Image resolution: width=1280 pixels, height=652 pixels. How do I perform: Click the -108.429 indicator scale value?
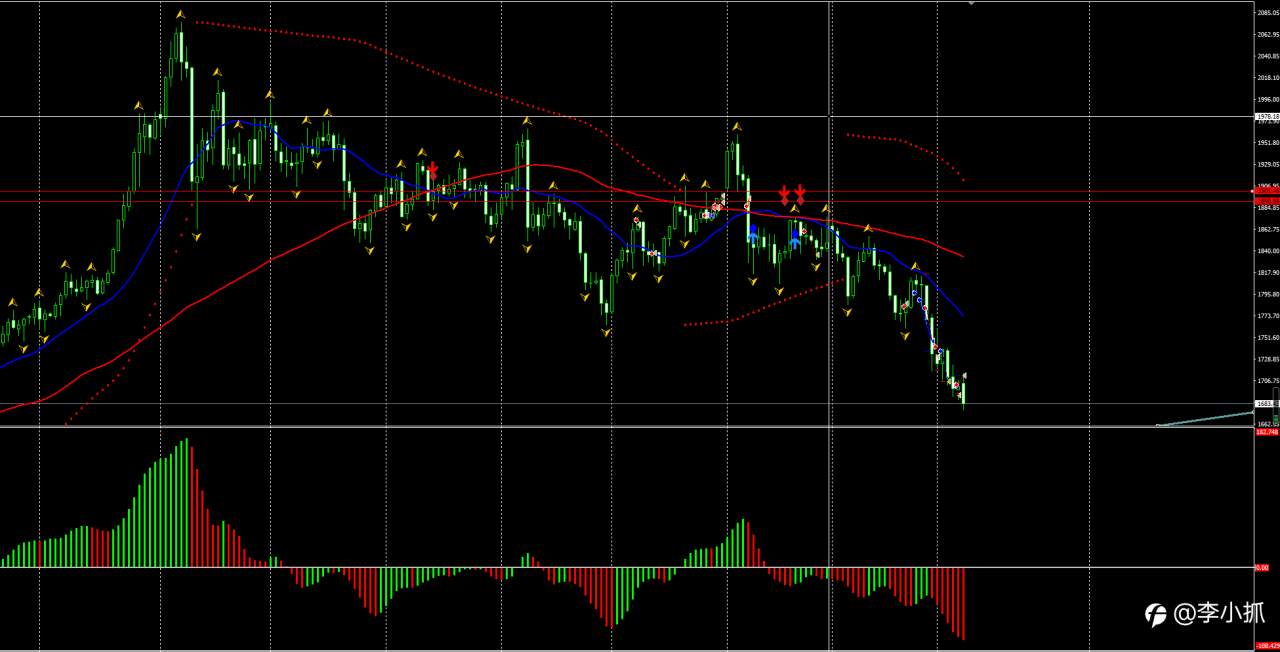click(x=1267, y=645)
